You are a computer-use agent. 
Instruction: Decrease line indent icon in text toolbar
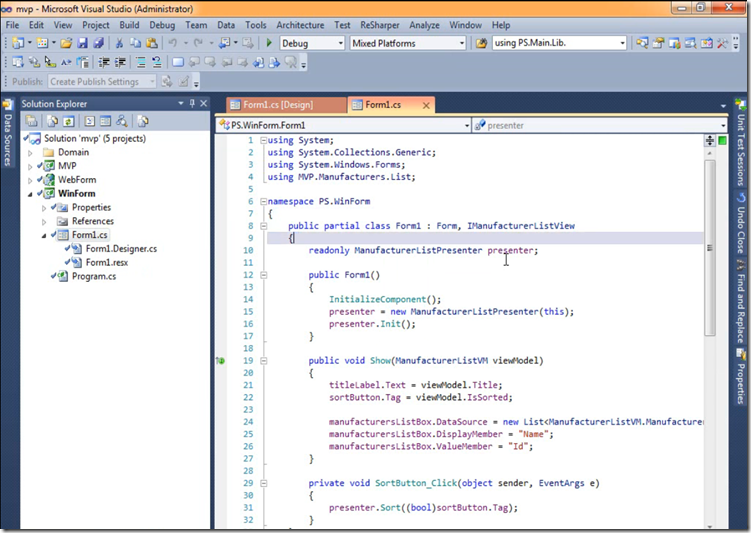point(104,62)
